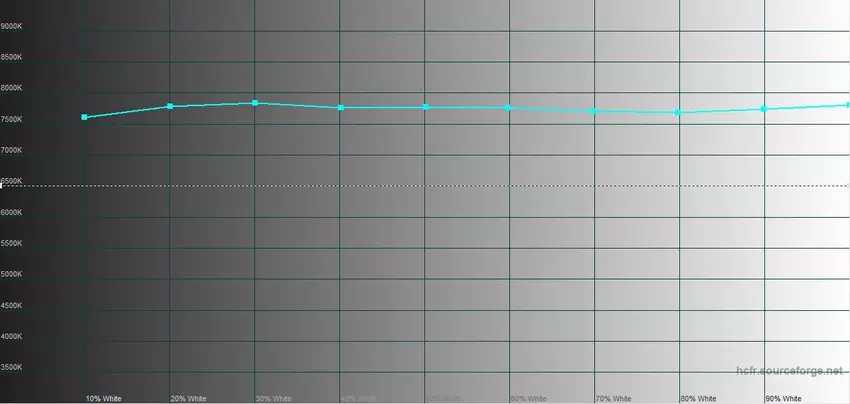This screenshot has width=850, height=404.
Task: Click the "10% White" x-axis label
Action: pyautogui.click(x=104, y=398)
